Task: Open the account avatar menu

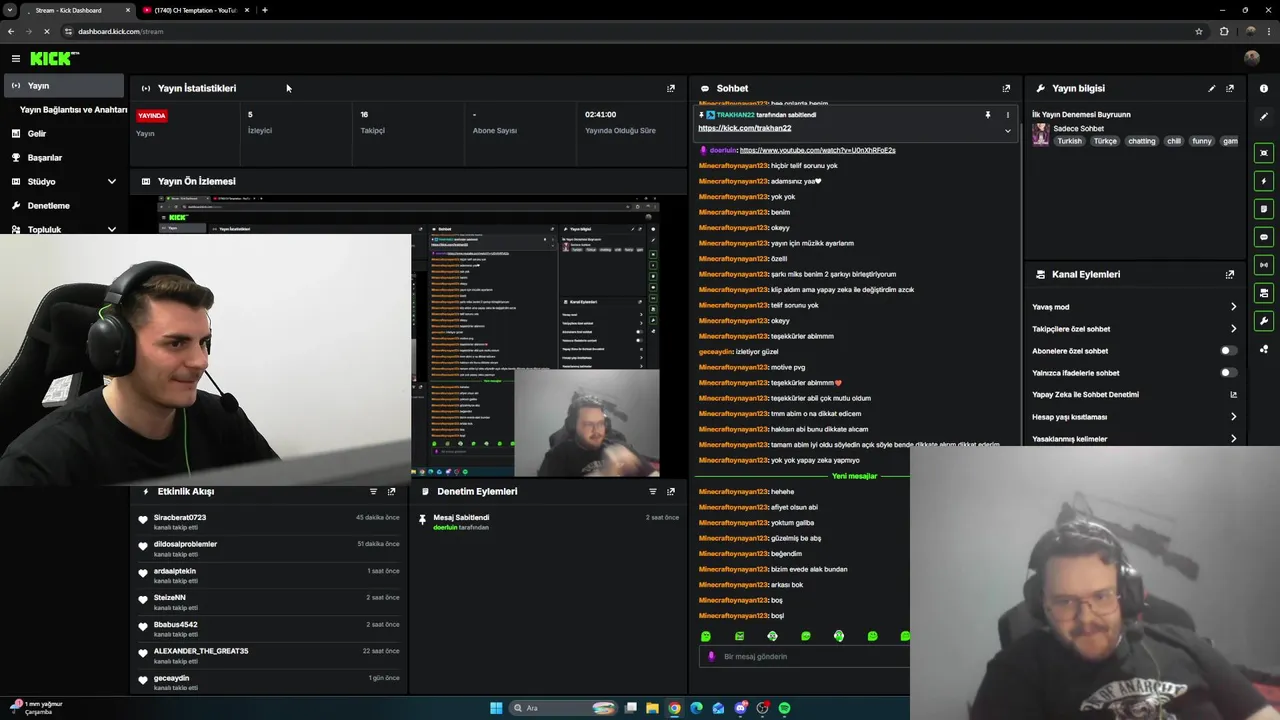Action: pos(1252,58)
